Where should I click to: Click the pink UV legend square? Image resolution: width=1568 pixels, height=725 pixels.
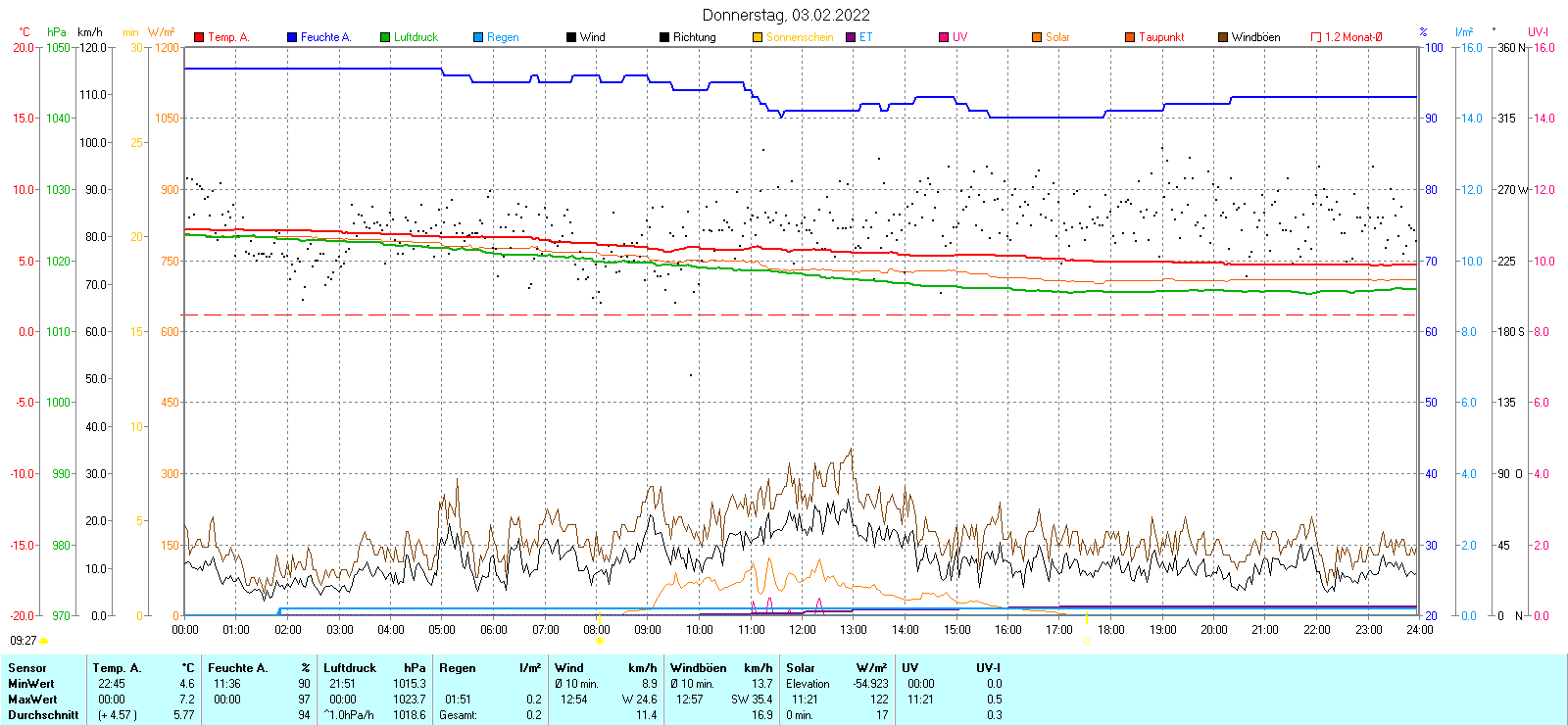pos(944,37)
